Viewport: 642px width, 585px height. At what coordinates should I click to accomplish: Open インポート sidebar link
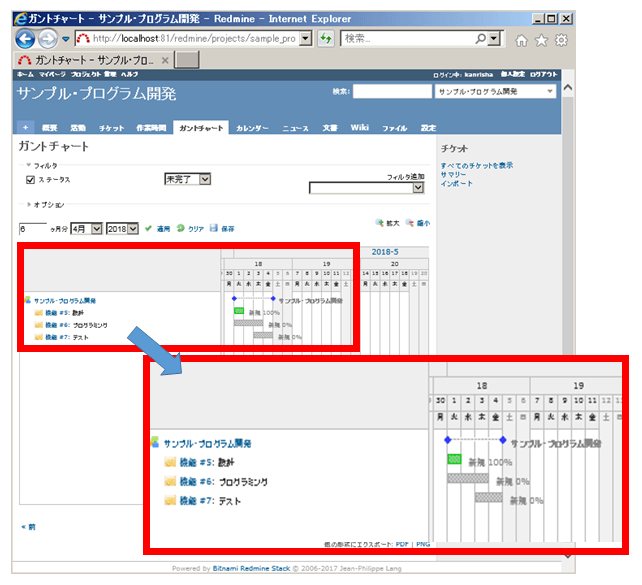click(x=457, y=183)
